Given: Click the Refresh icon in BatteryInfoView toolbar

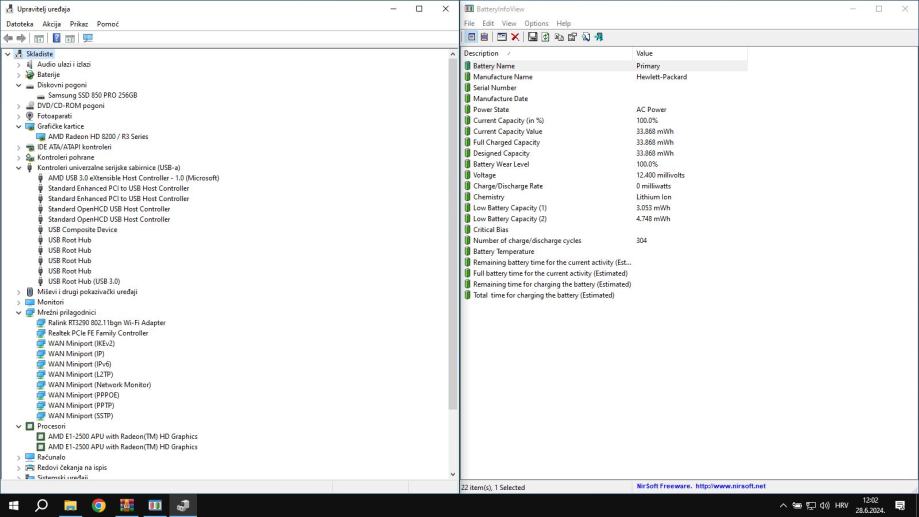Looking at the screenshot, I should 546,37.
